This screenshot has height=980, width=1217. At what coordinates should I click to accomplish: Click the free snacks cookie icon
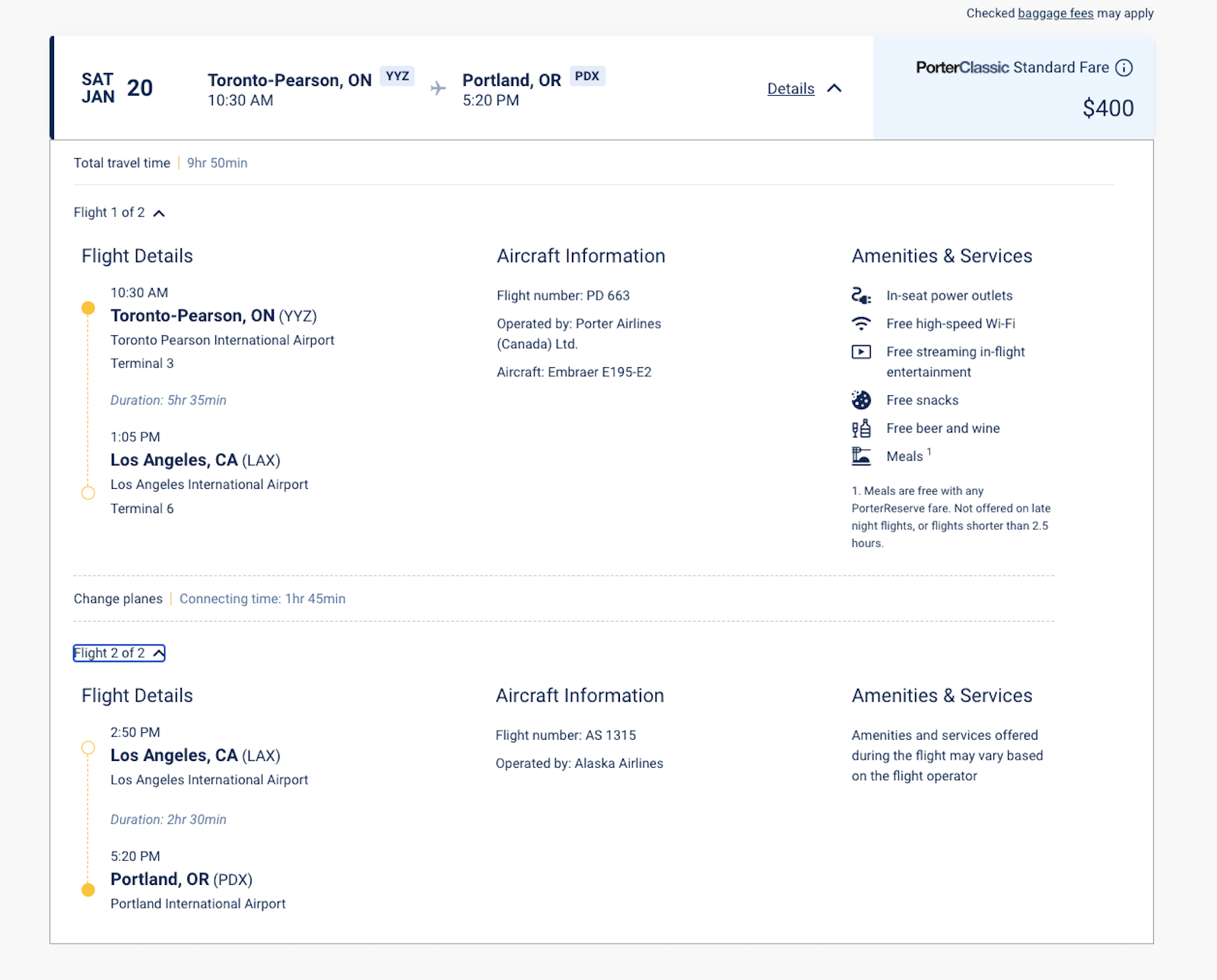862,400
